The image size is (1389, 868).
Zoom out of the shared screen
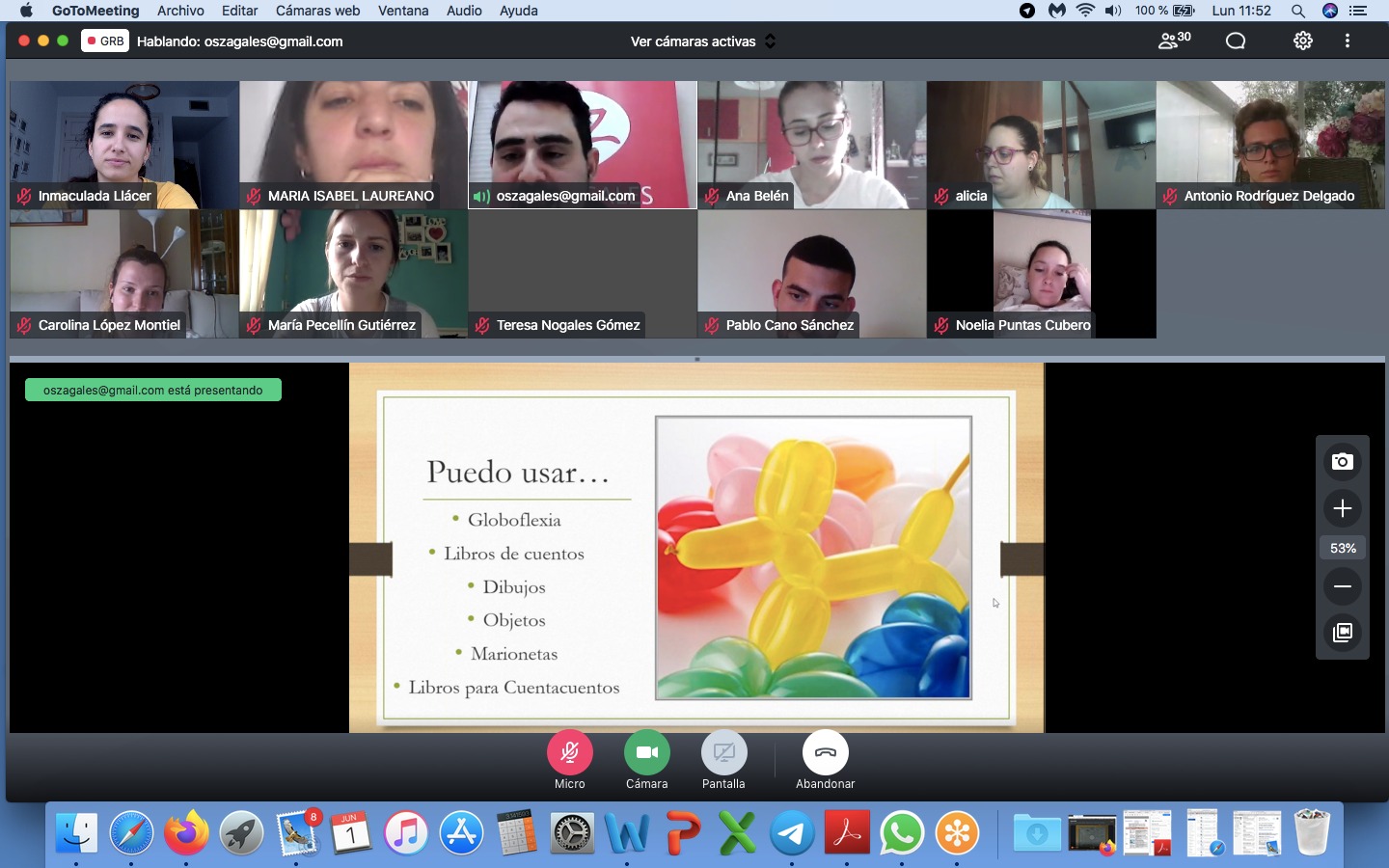1342,586
